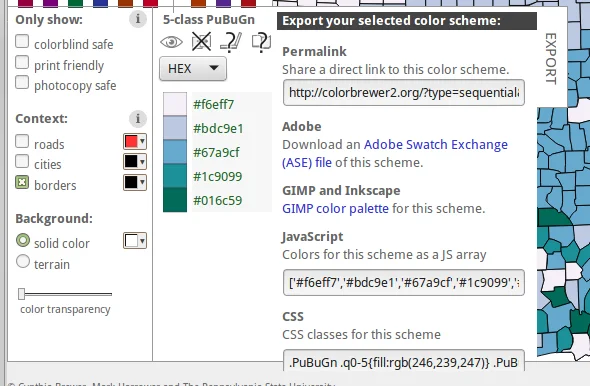Click the crossed-out print friendly icon

click(x=201, y=41)
